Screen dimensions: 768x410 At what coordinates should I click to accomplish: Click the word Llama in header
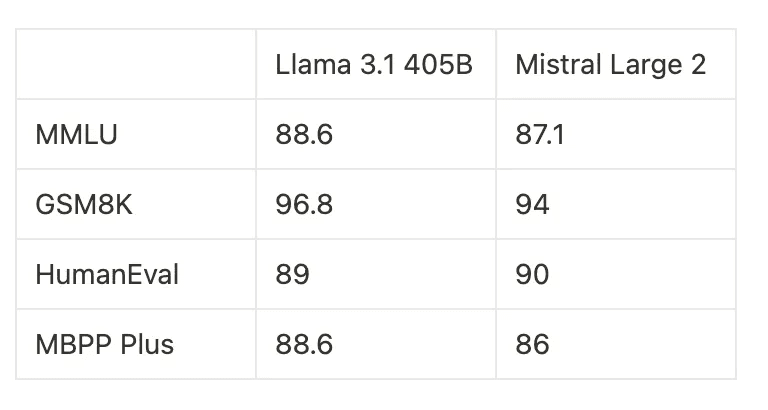313,65
